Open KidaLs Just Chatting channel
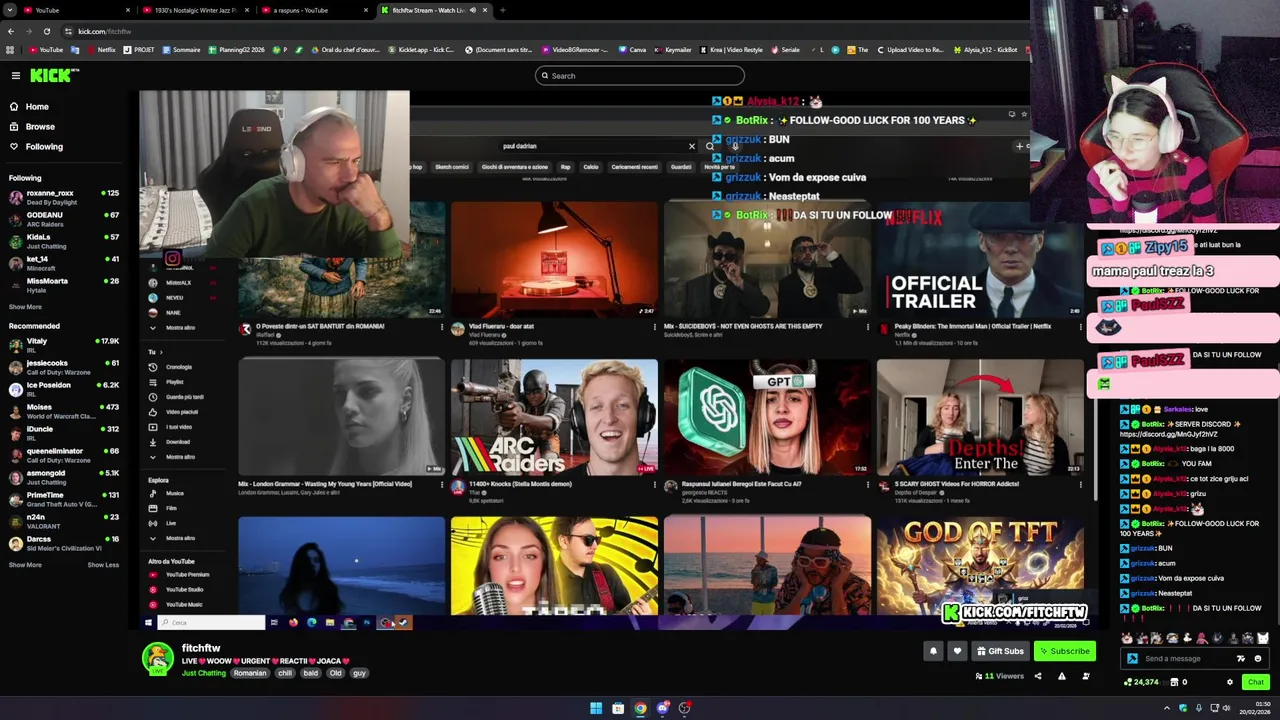1280x720 pixels. tap(64, 241)
